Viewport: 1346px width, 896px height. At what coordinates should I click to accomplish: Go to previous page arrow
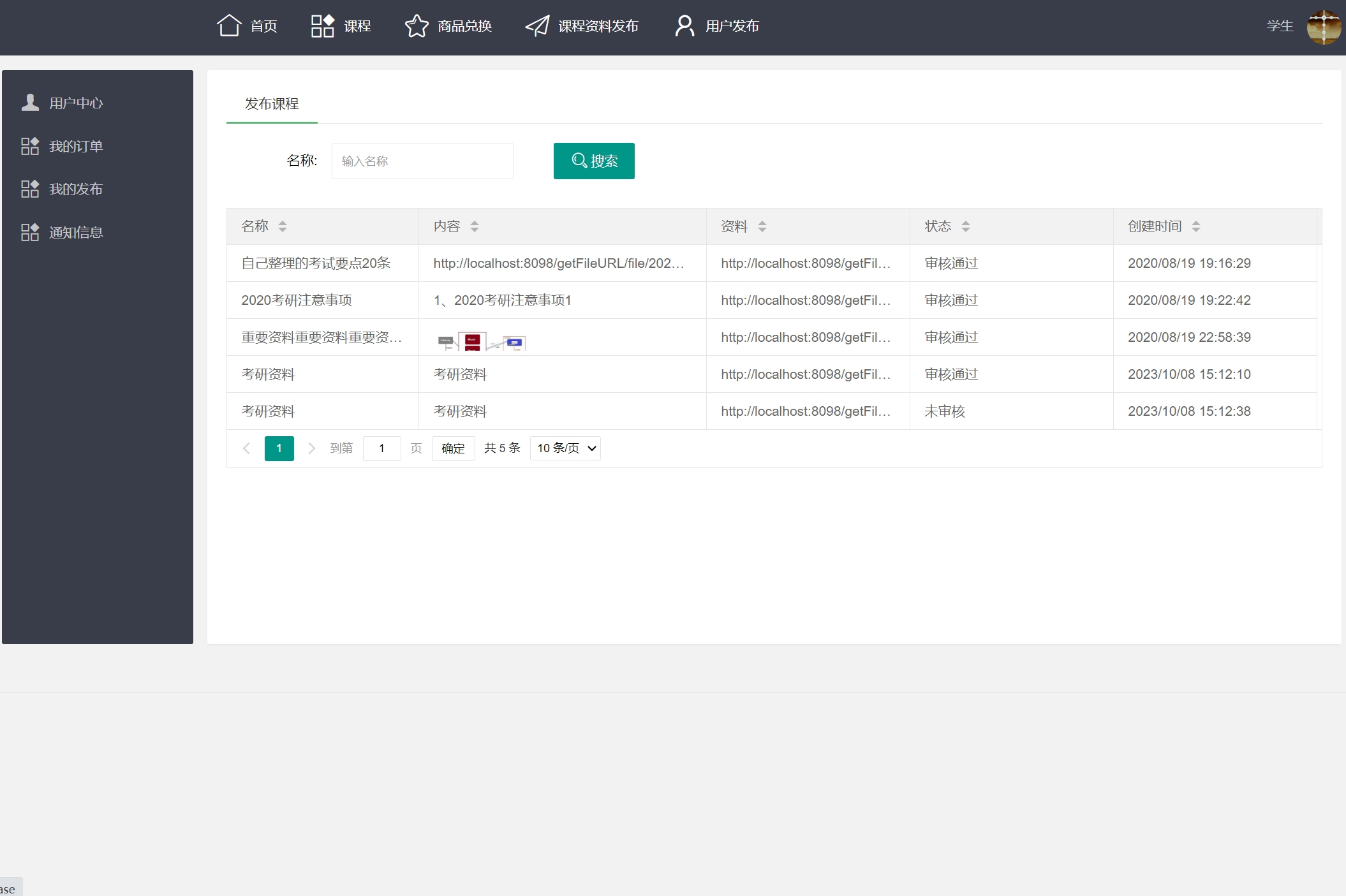pos(247,448)
